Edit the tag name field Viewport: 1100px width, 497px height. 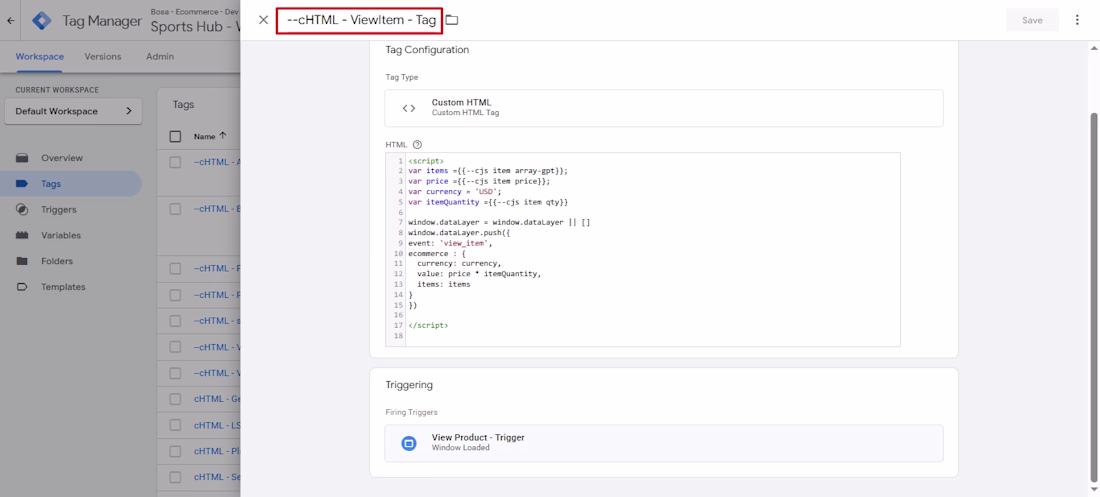(359, 20)
